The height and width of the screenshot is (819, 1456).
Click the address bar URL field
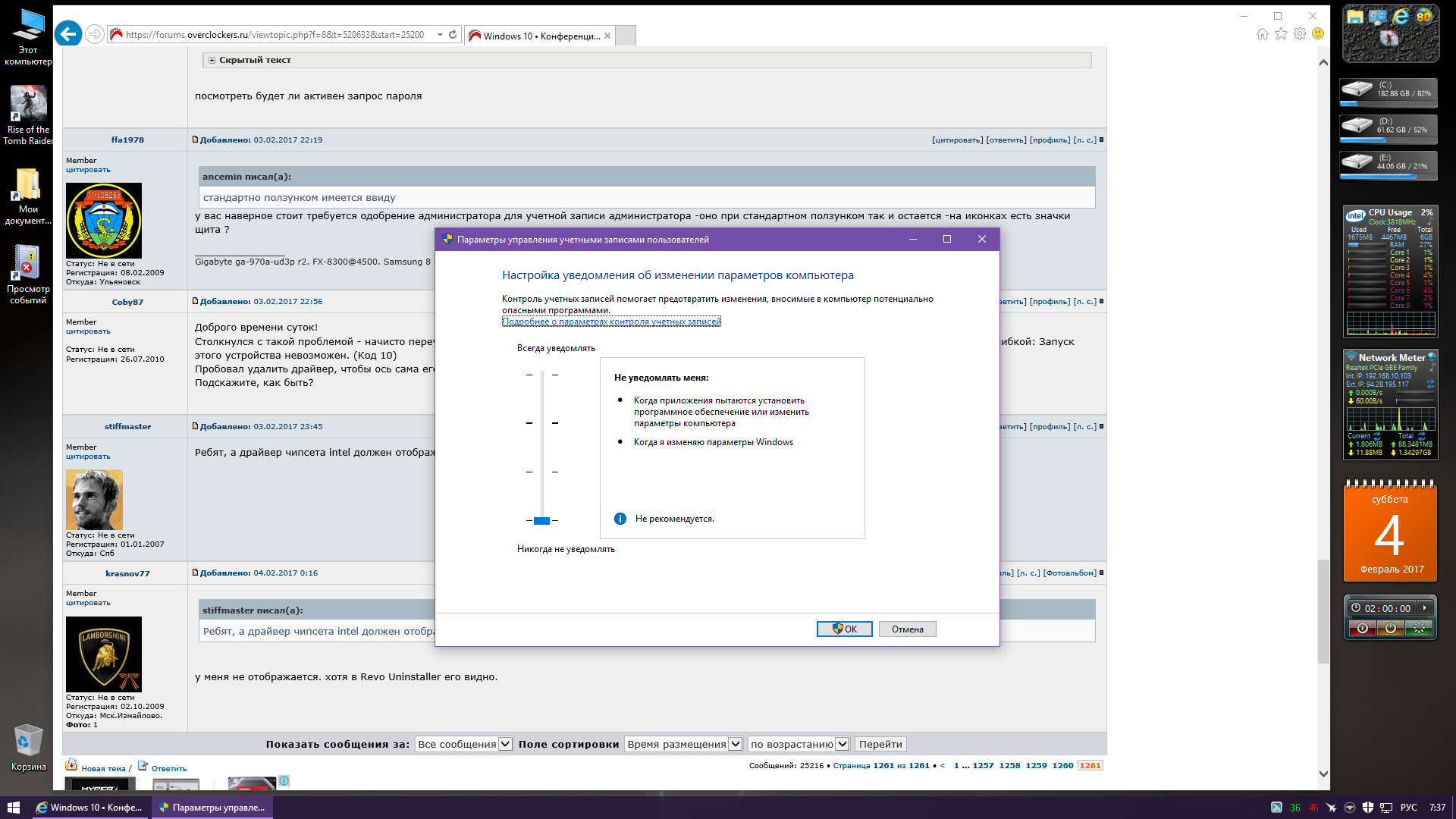275,35
